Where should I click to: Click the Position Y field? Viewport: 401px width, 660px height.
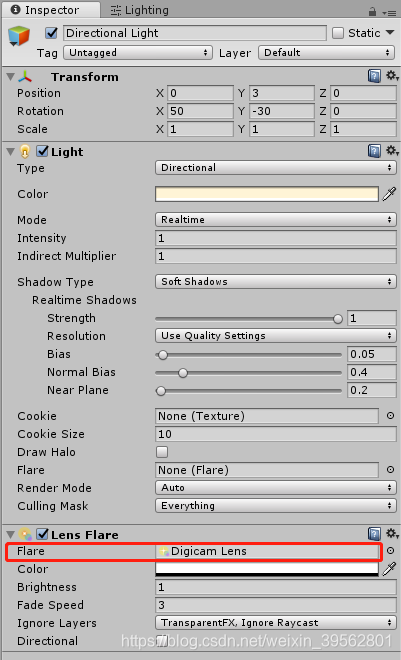281,93
